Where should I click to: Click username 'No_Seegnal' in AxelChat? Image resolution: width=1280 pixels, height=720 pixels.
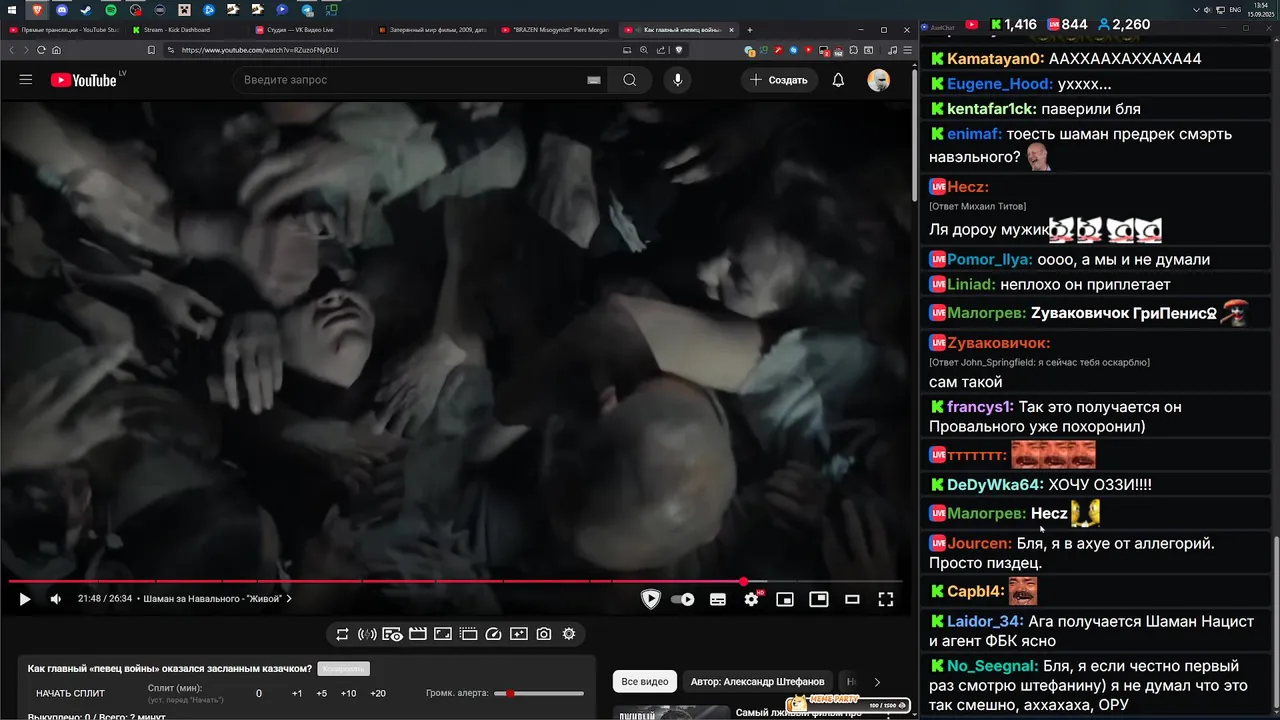tap(993, 666)
